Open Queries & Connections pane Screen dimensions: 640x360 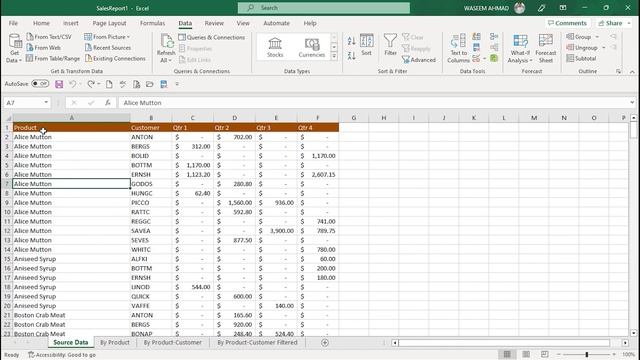coord(212,37)
